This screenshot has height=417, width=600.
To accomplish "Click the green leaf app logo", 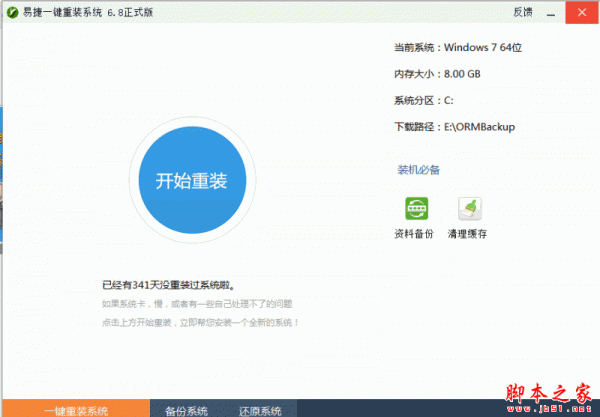I will click(12, 13).
